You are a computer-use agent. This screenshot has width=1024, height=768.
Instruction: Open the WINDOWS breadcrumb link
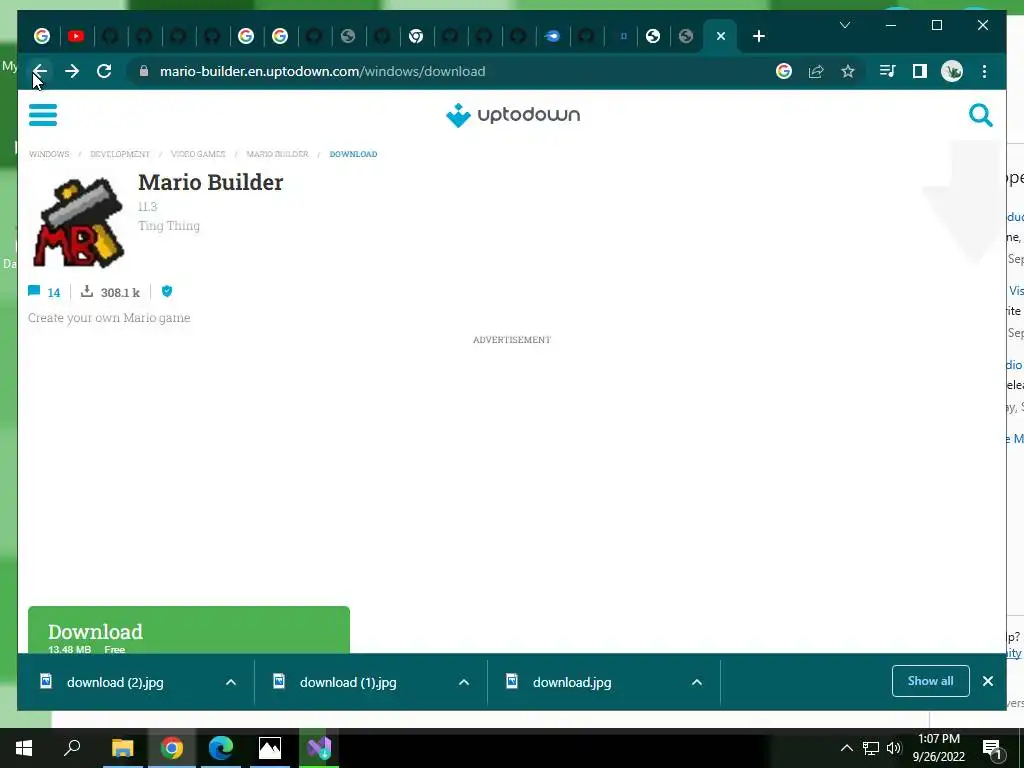coord(49,154)
